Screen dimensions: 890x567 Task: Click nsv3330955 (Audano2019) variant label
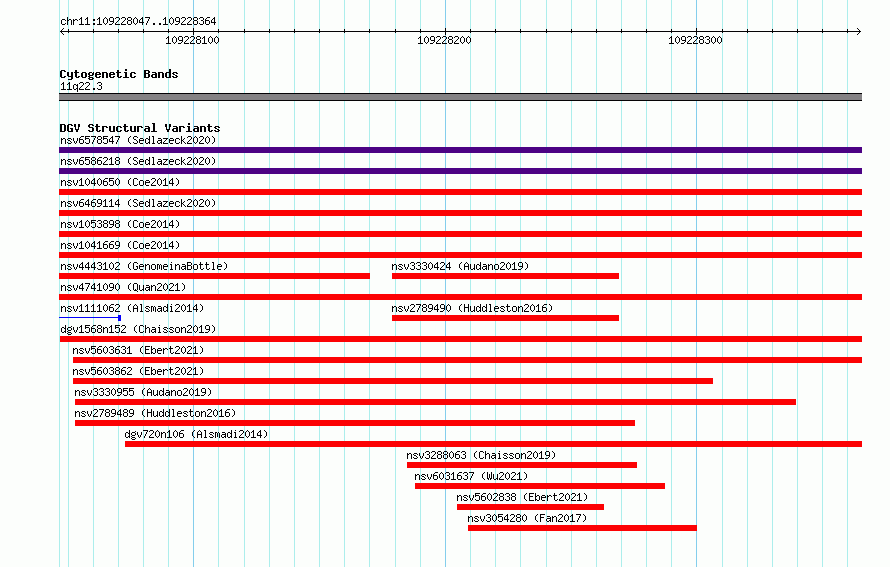(x=143, y=392)
